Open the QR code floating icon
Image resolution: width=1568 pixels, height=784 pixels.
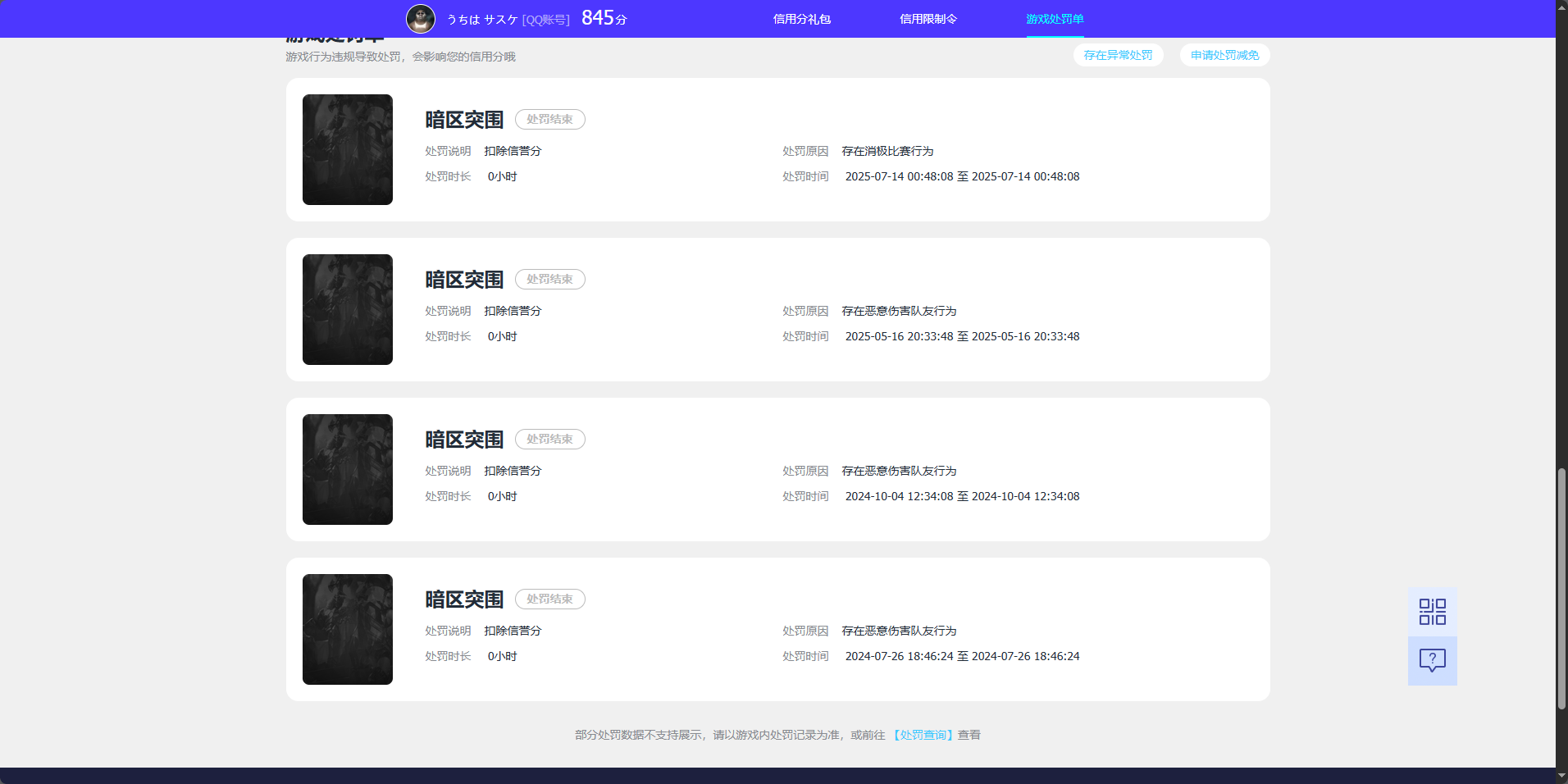pyautogui.click(x=1433, y=612)
